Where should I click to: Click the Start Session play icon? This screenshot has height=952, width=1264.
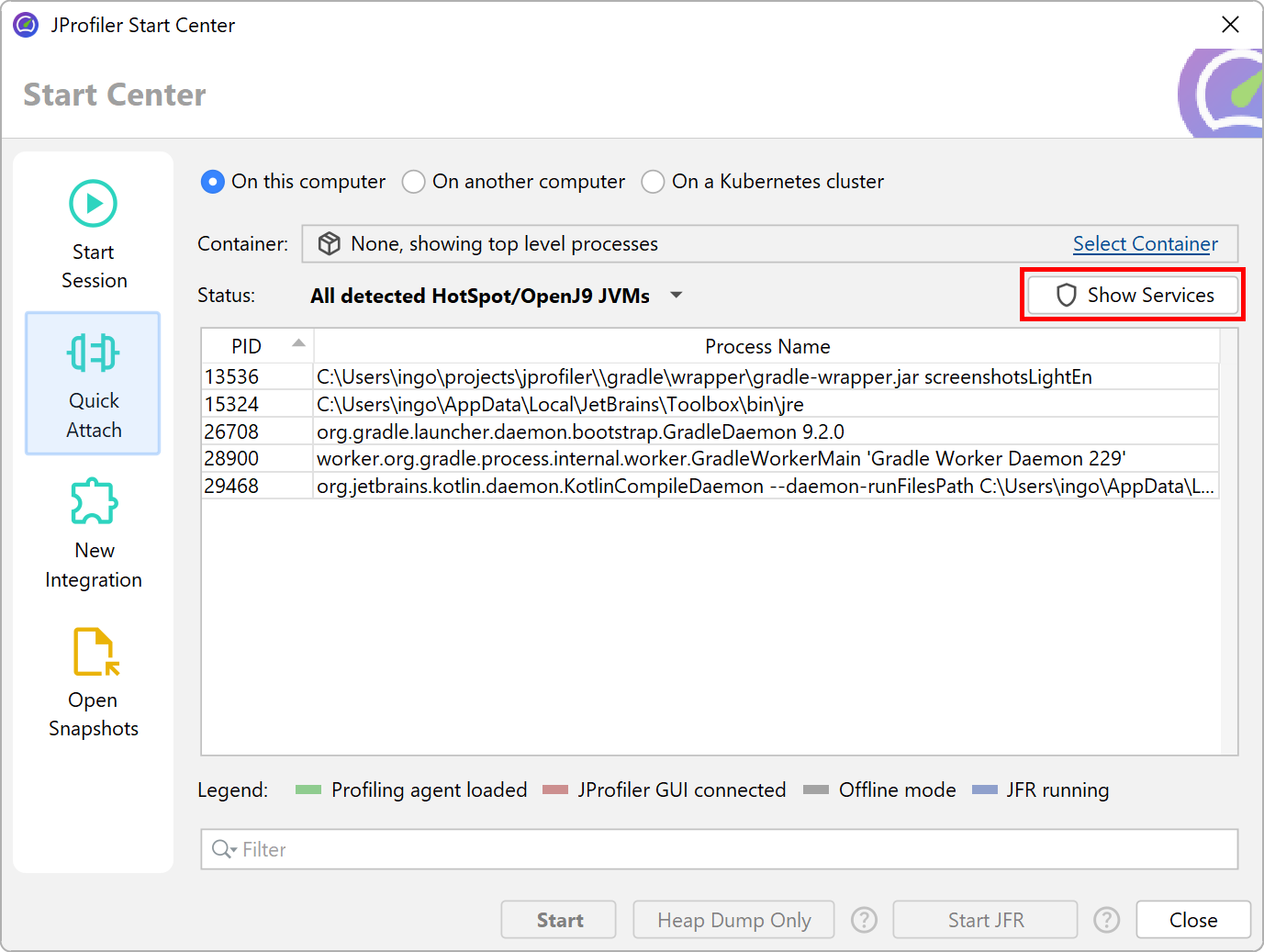click(94, 204)
